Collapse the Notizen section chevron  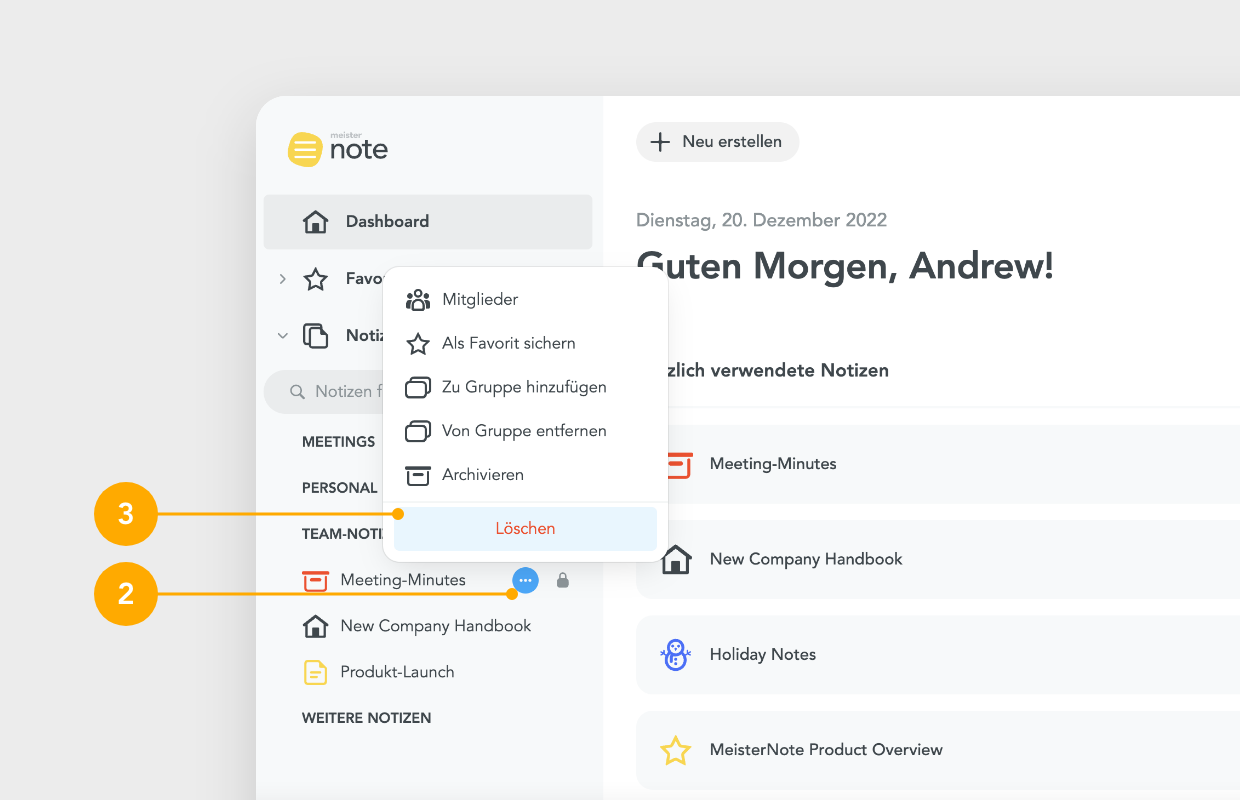point(282,336)
